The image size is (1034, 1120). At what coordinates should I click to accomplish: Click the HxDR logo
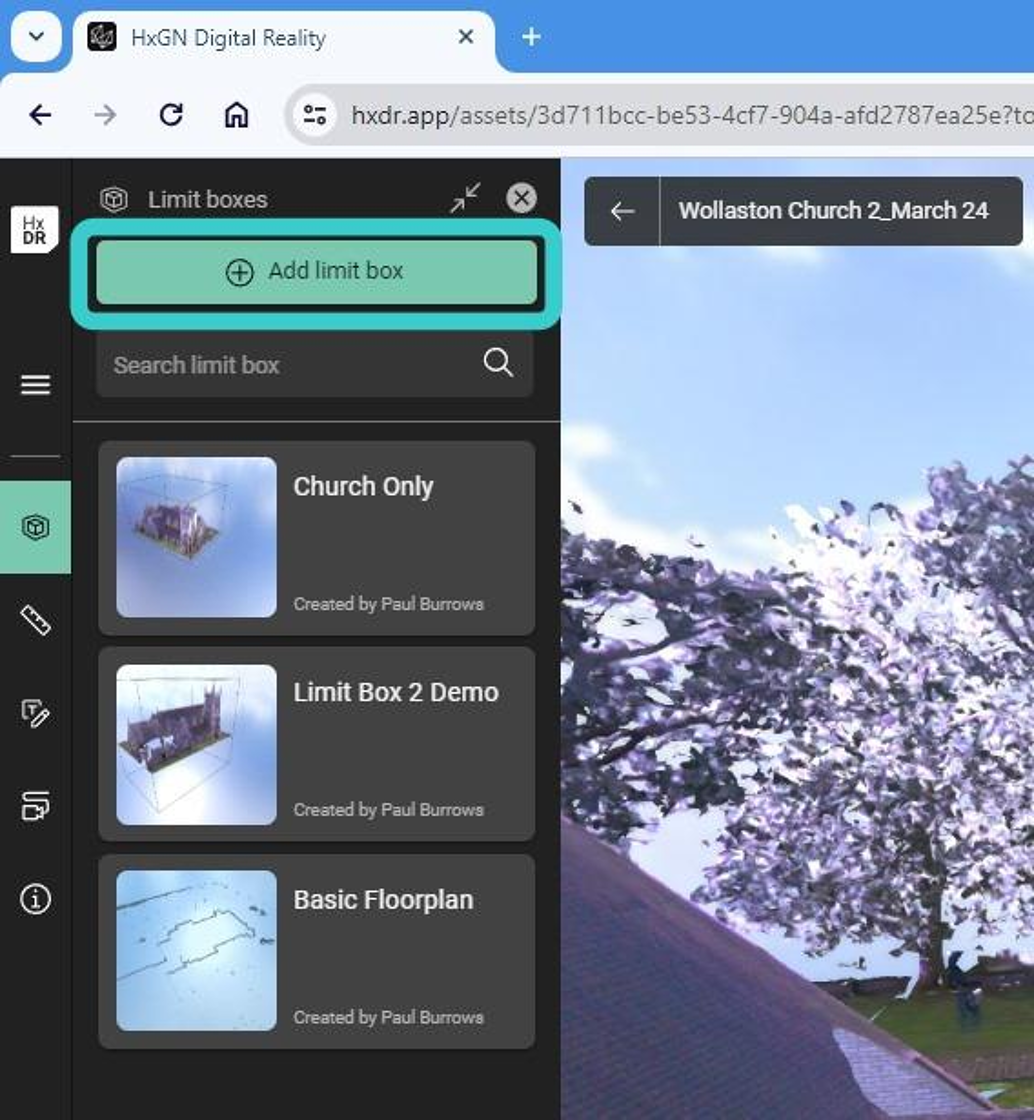tap(34, 229)
